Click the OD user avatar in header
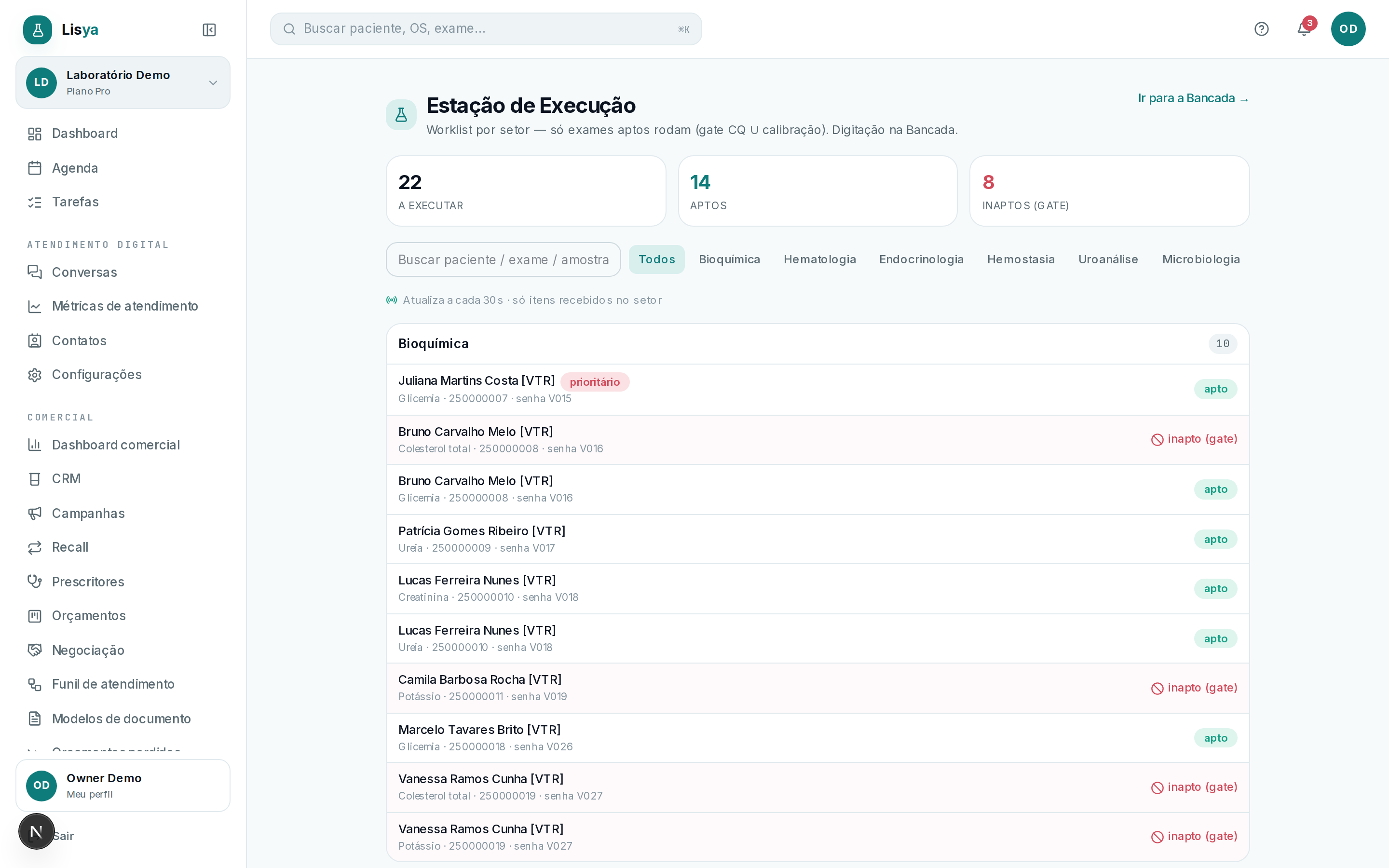Image resolution: width=1389 pixels, height=868 pixels. [x=1348, y=29]
